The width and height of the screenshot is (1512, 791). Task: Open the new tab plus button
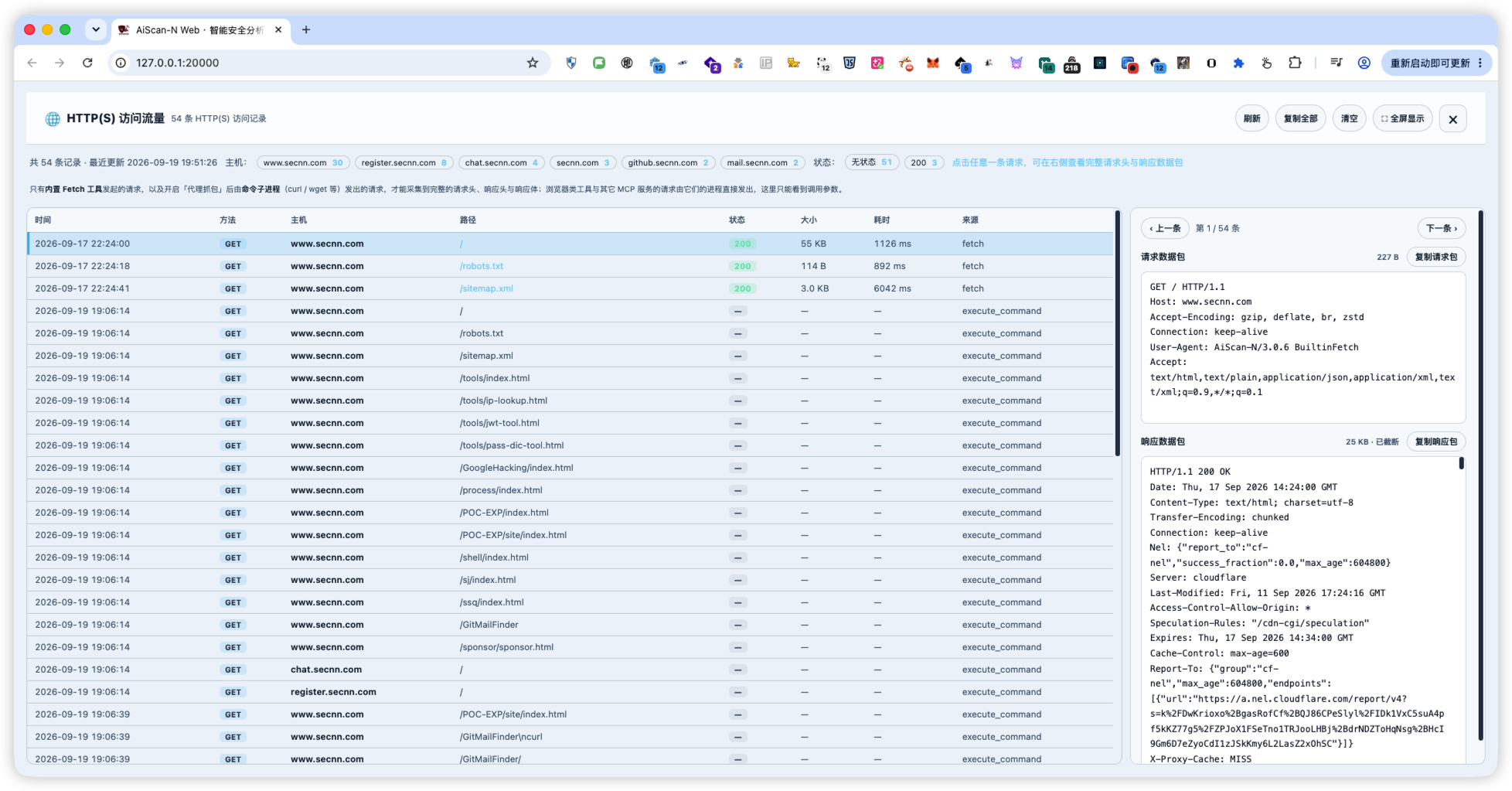pos(306,29)
